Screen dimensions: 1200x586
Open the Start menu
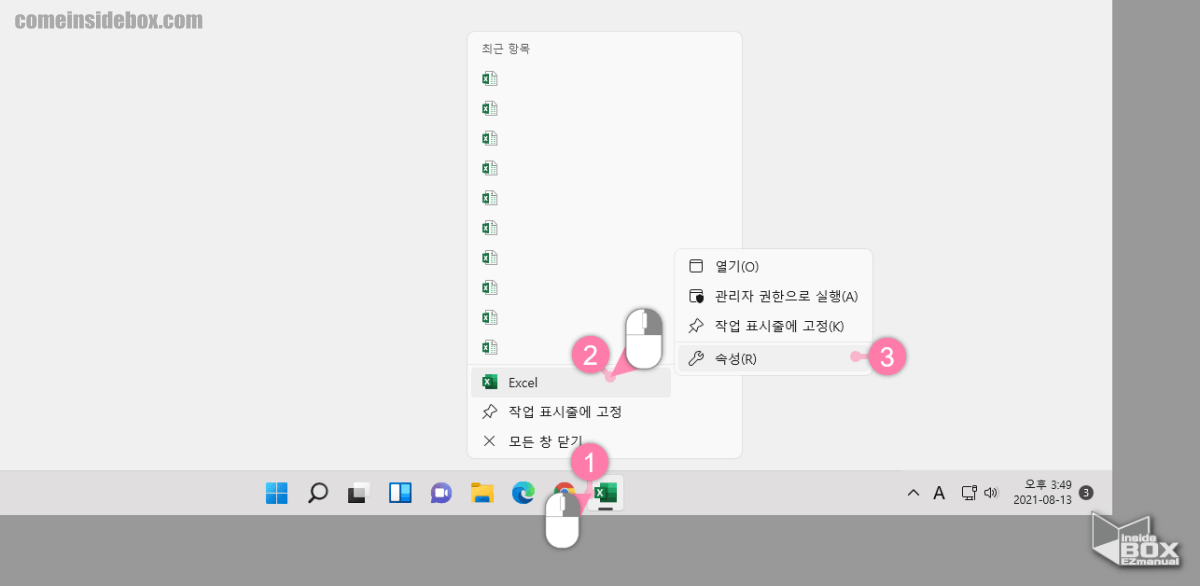pos(277,492)
